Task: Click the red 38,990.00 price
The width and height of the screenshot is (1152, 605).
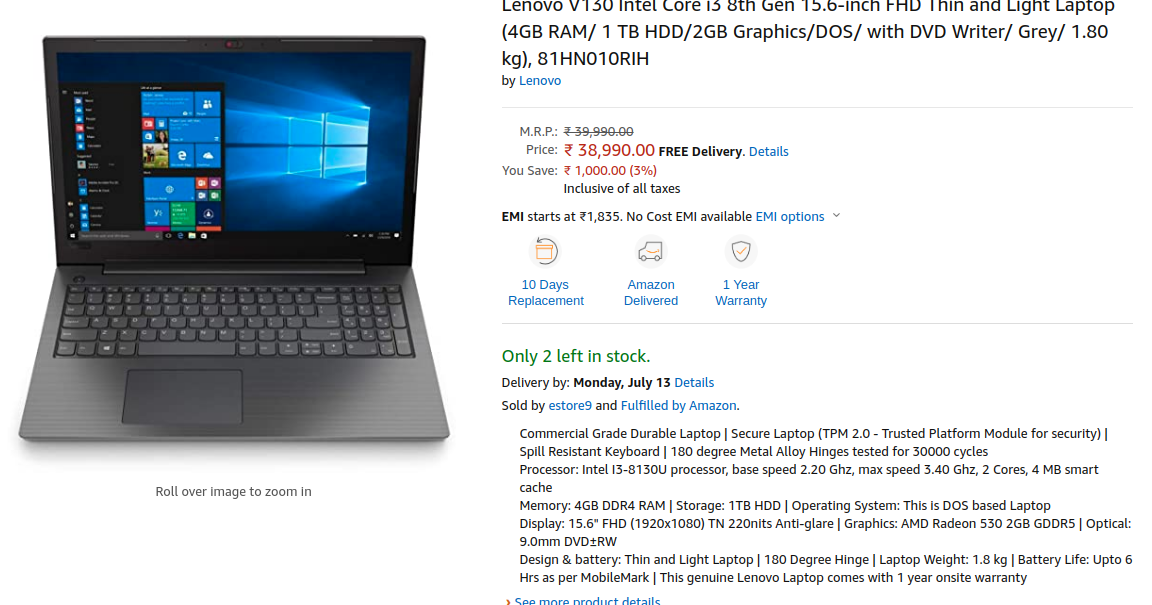Action: (609, 151)
